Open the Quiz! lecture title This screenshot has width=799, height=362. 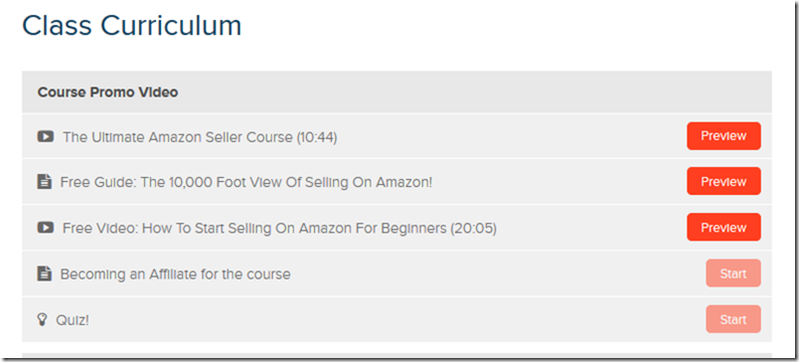(x=72, y=321)
